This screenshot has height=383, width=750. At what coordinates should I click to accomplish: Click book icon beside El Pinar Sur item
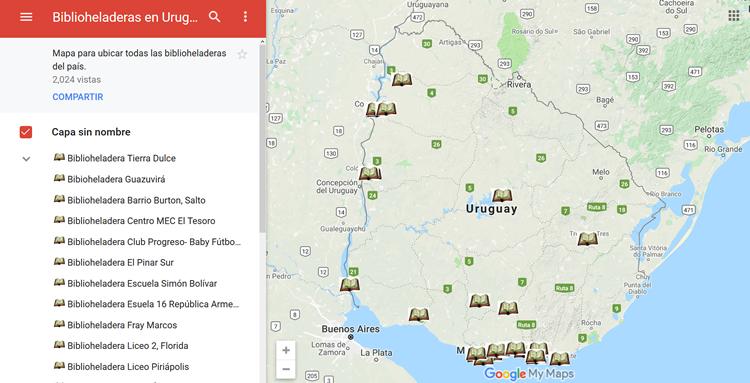point(59,261)
